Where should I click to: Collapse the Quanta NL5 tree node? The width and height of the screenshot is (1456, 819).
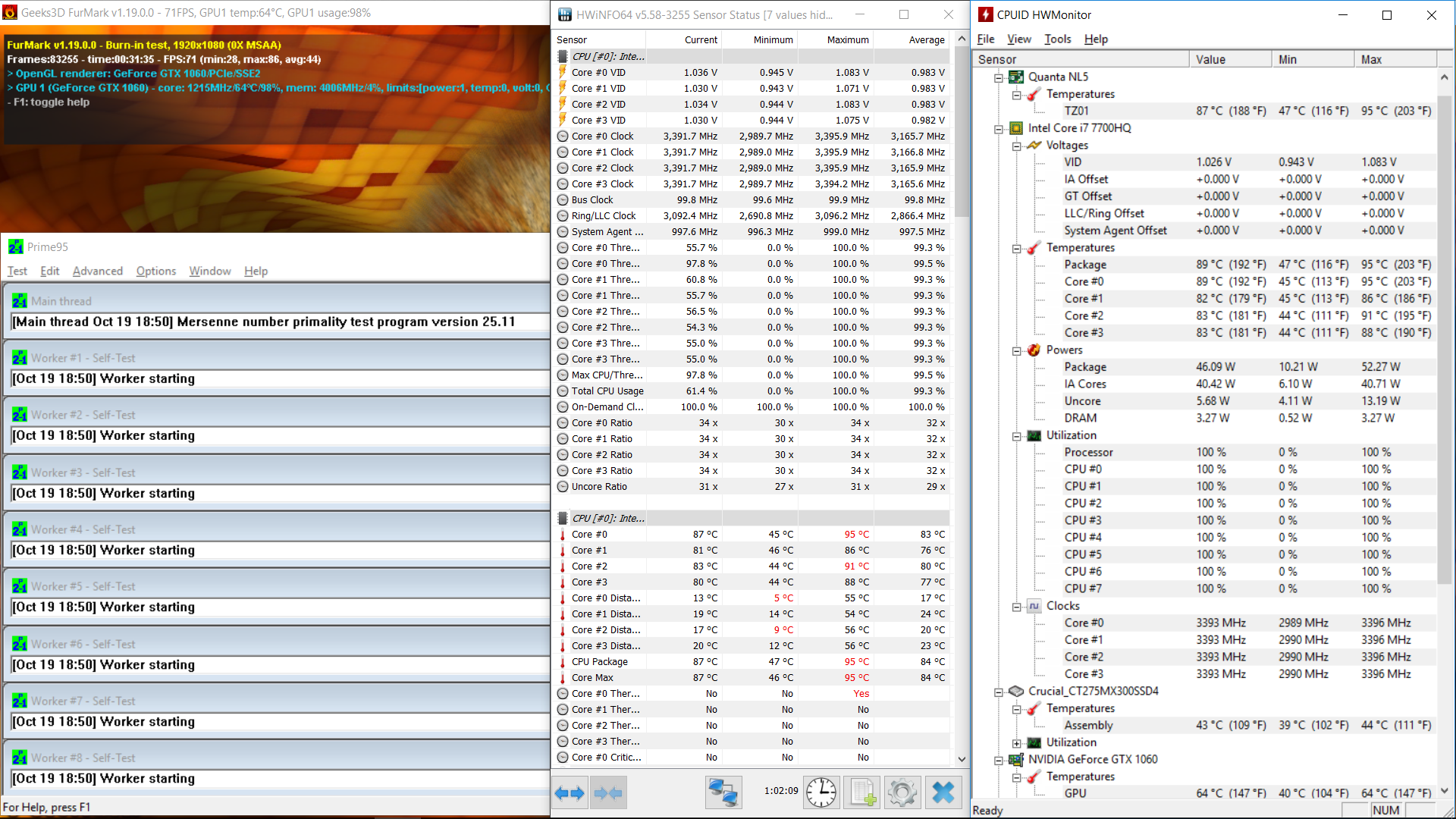(999, 77)
